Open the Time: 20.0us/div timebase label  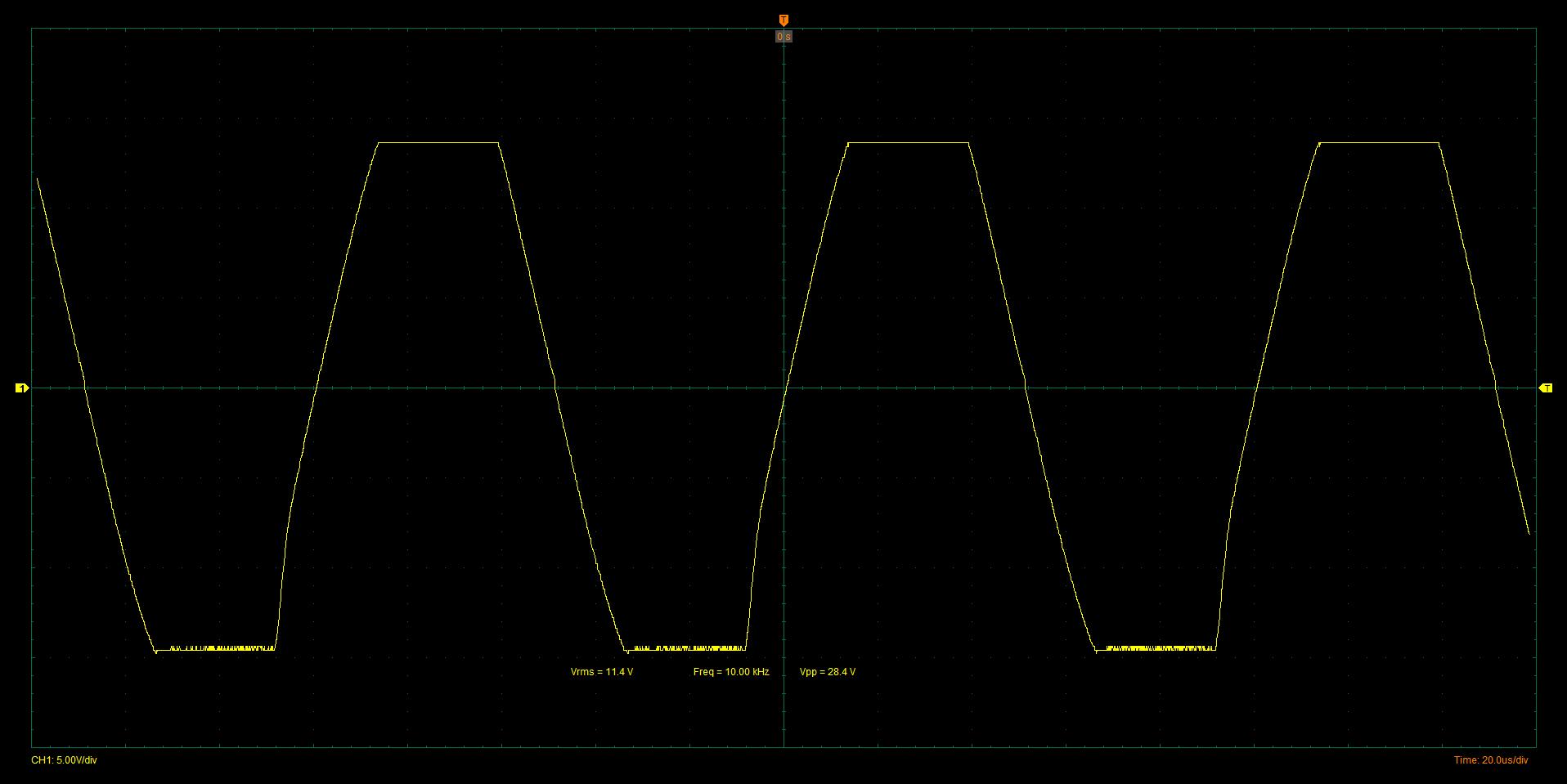pyautogui.click(x=1491, y=760)
